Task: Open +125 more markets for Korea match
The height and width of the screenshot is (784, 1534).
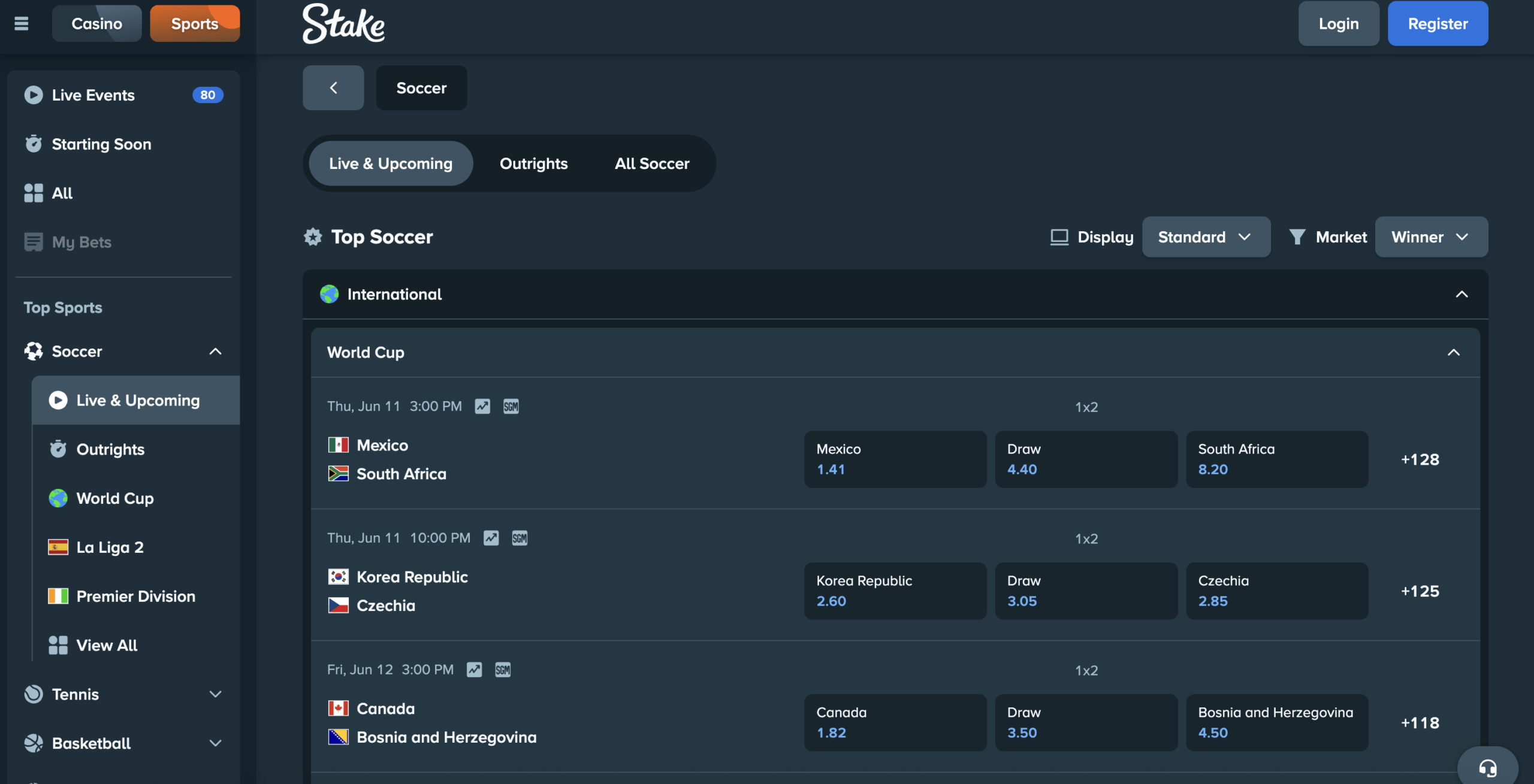Action: click(x=1420, y=591)
